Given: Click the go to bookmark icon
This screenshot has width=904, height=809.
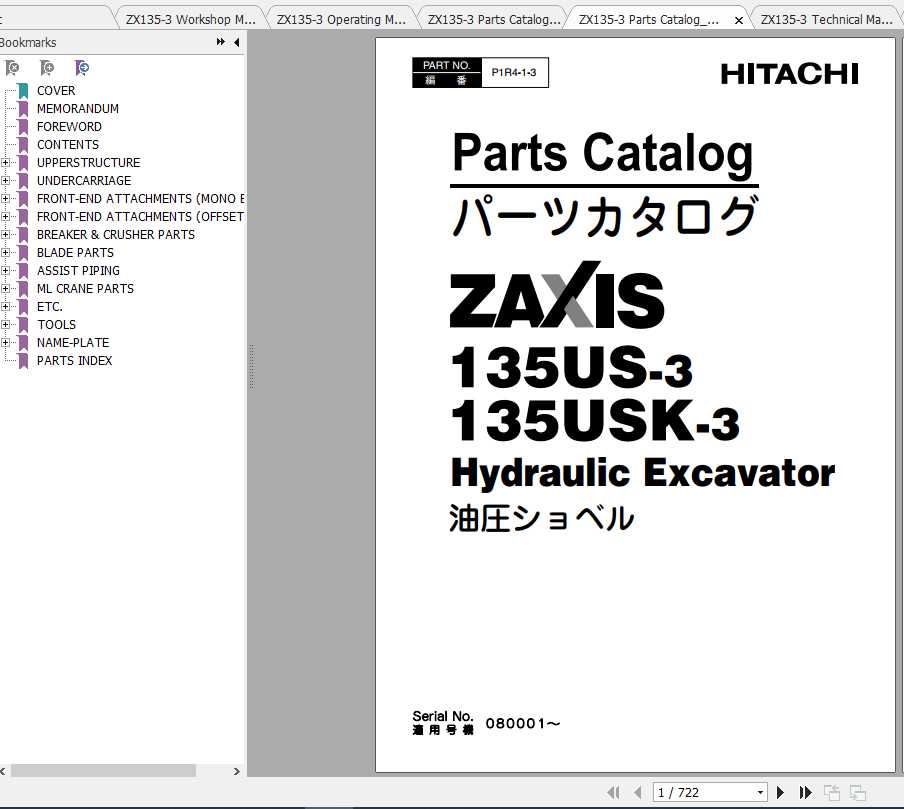Looking at the screenshot, I should tap(83, 68).
